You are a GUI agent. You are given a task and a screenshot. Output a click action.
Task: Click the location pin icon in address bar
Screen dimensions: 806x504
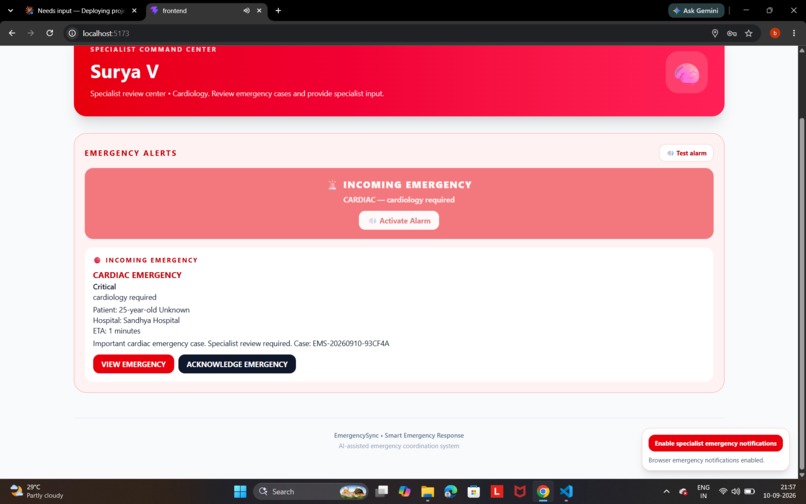pos(715,33)
